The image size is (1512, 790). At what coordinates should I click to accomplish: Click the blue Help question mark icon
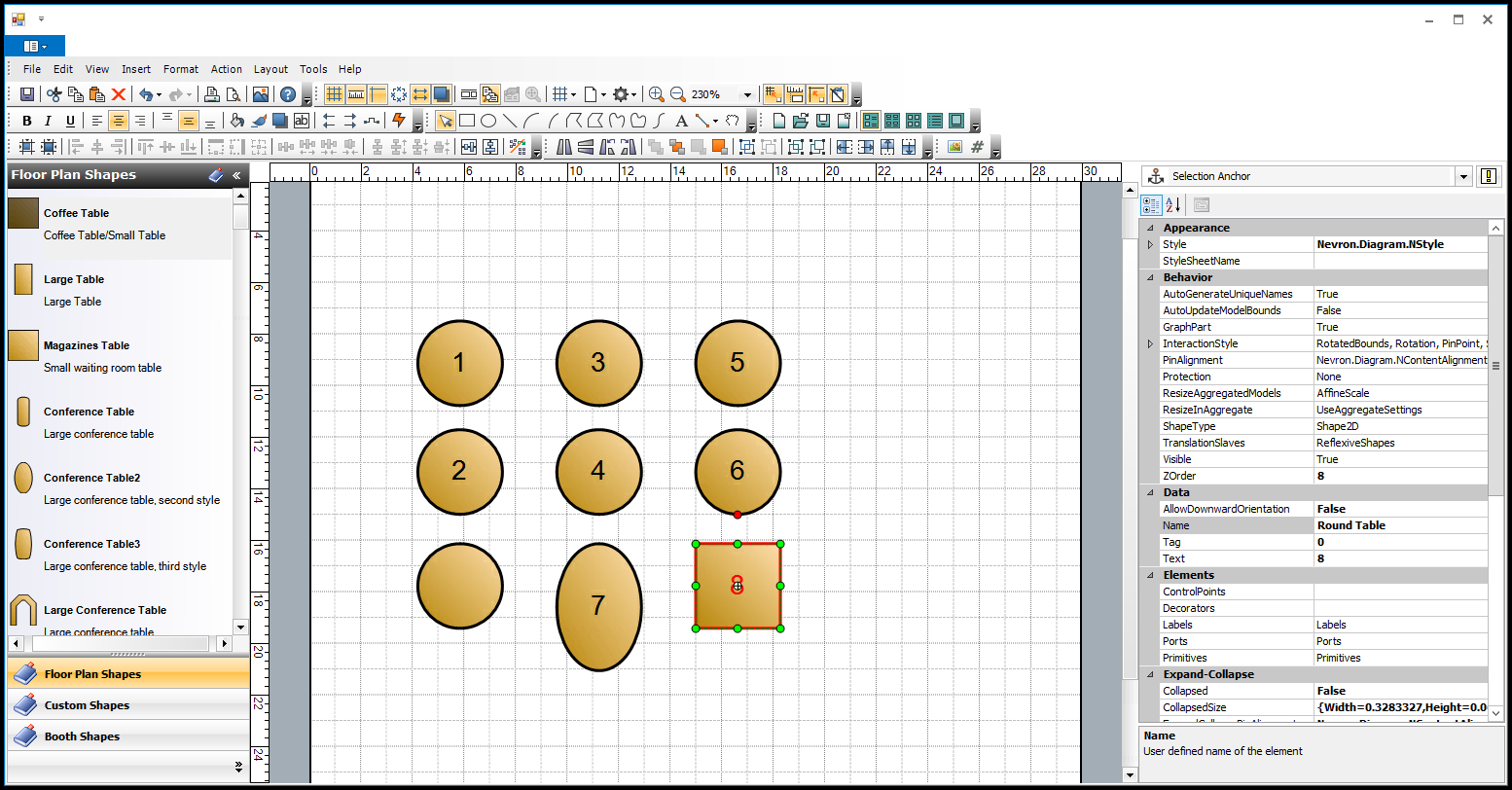(x=288, y=94)
